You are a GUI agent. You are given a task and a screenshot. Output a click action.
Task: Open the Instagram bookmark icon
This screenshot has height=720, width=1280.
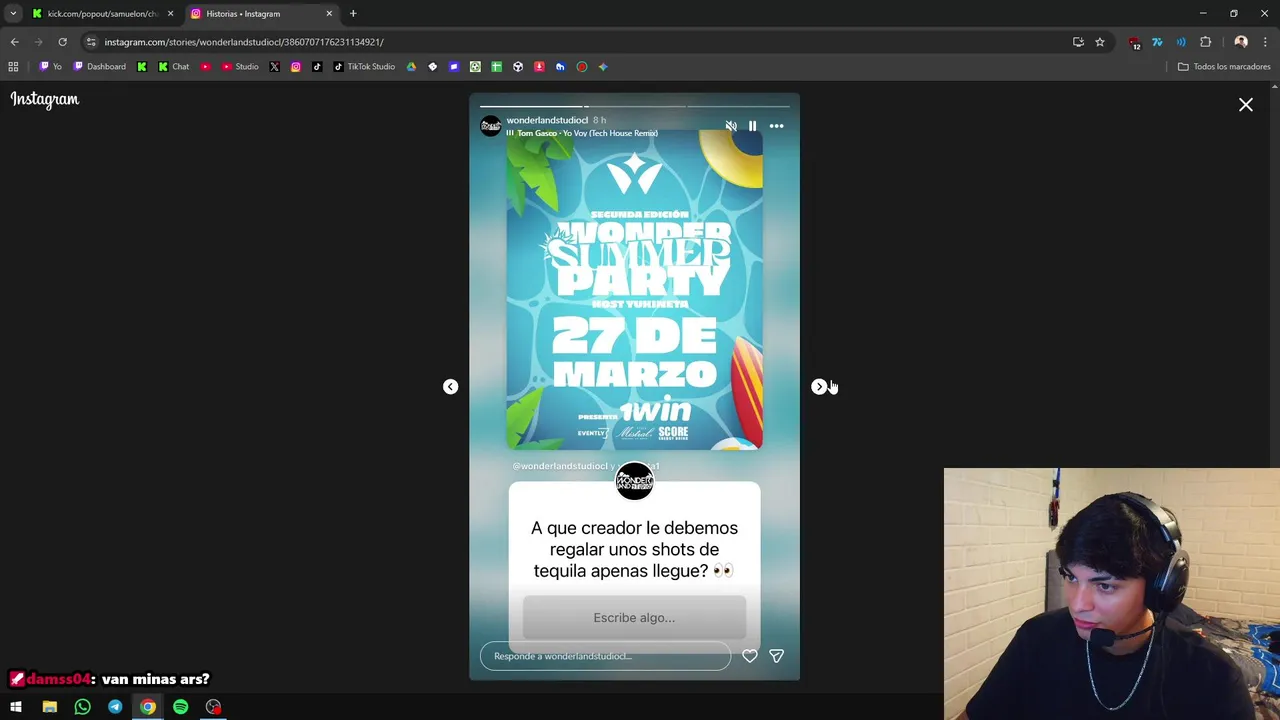(x=296, y=67)
